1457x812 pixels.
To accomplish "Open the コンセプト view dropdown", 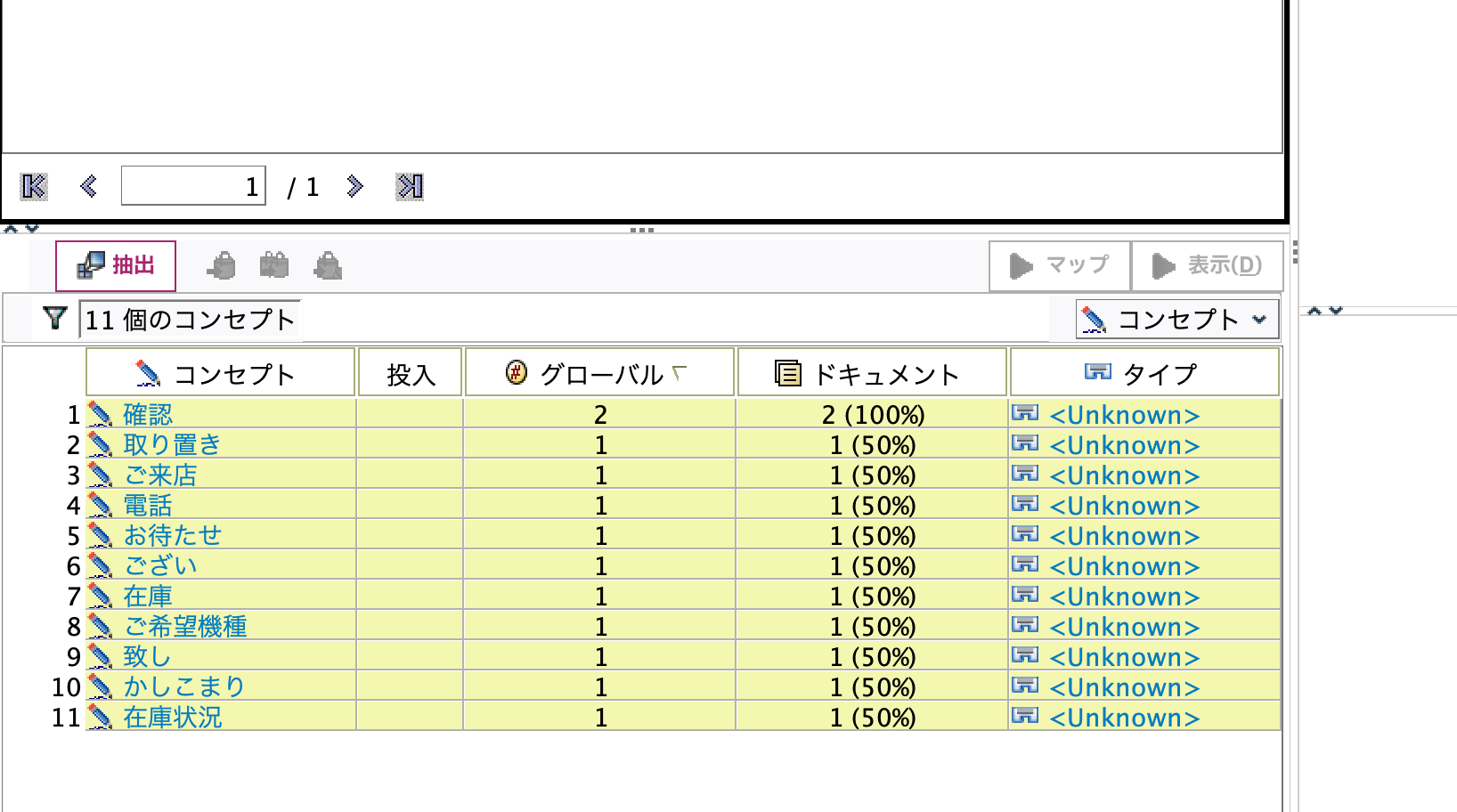I will point(1258,319).
